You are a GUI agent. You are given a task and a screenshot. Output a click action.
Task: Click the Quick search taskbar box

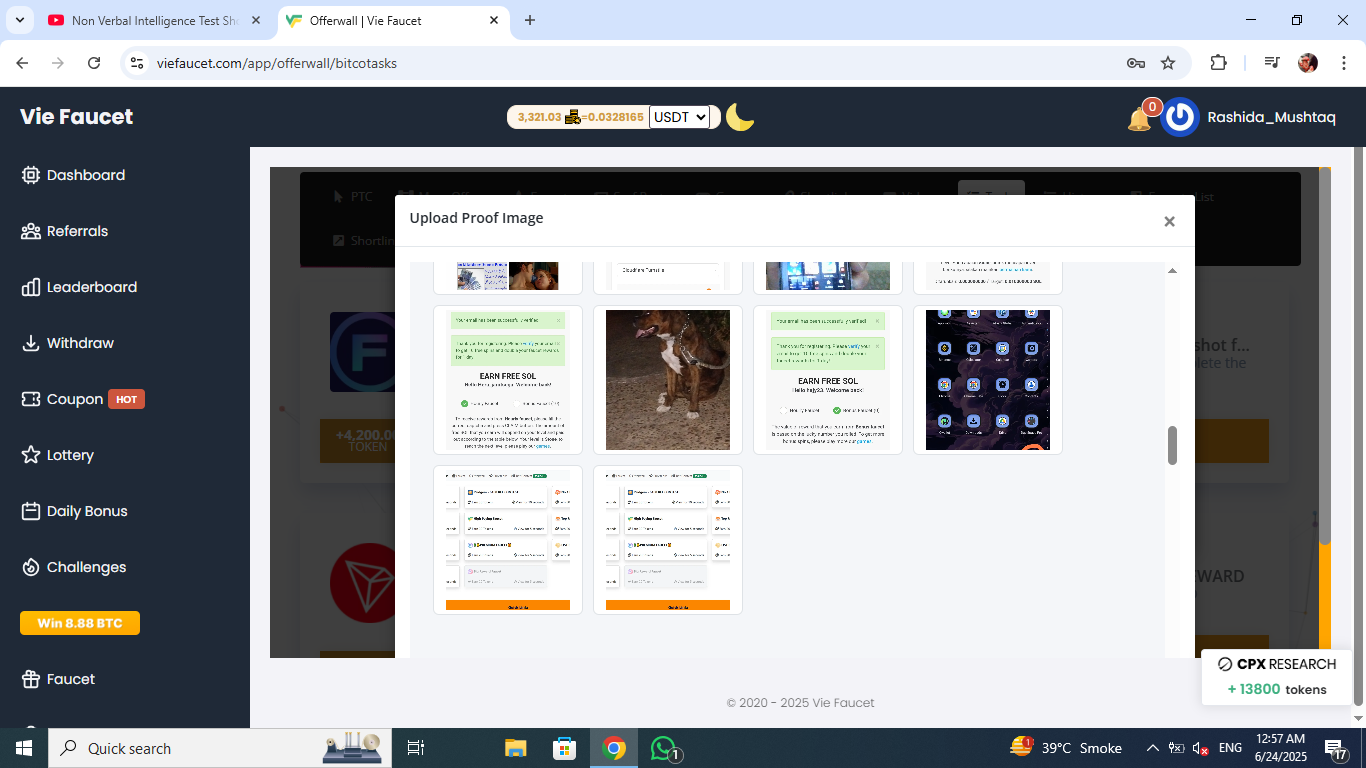pyautogui.click(x=220, y=748)
